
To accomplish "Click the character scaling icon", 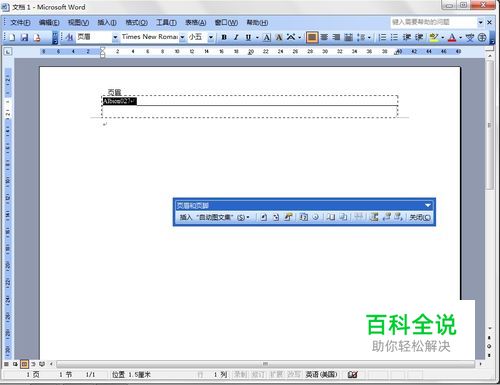I will [x=291, y=37].
